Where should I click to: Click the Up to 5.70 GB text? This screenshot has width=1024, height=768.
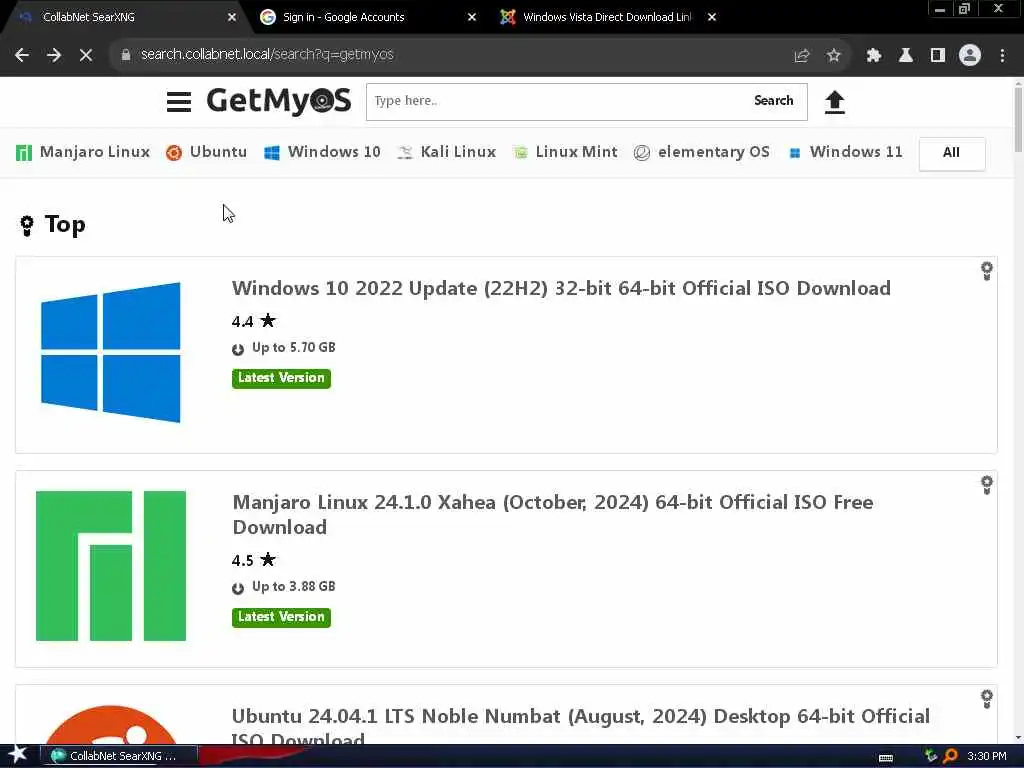293,348
